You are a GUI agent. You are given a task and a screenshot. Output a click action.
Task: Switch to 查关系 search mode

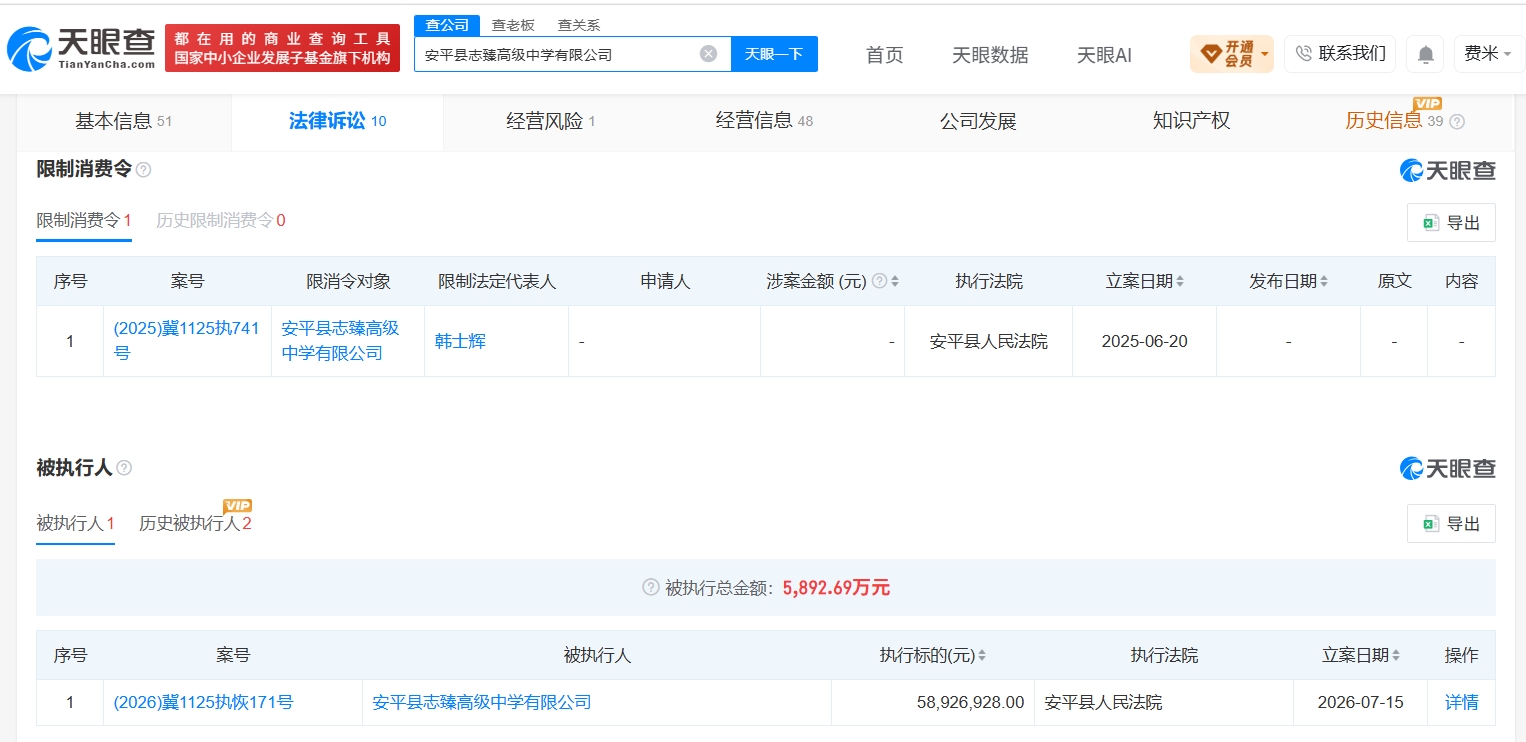click(x=579, y=25)
